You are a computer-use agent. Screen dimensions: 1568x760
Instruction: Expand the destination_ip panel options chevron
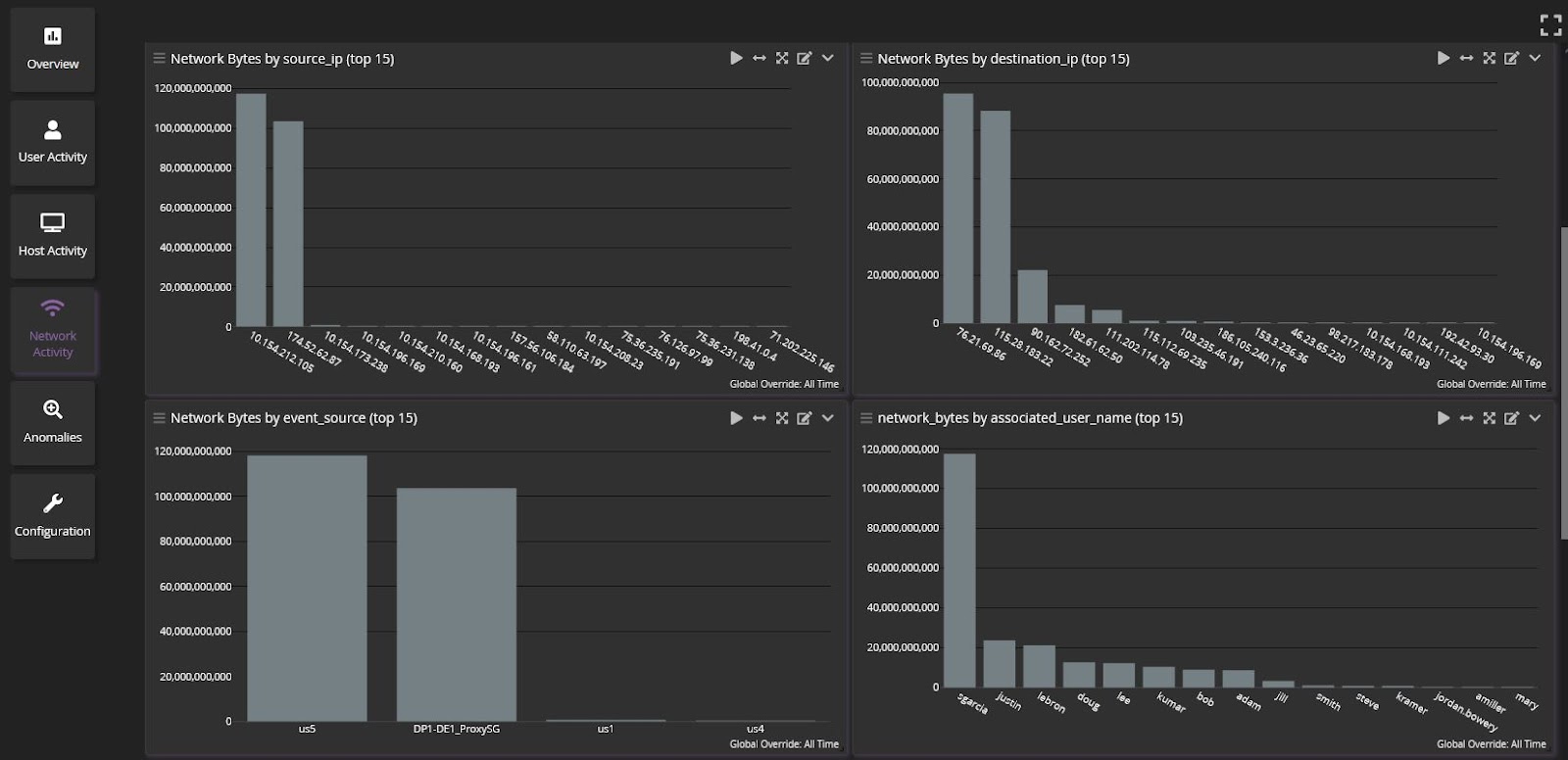(1535, 59)
